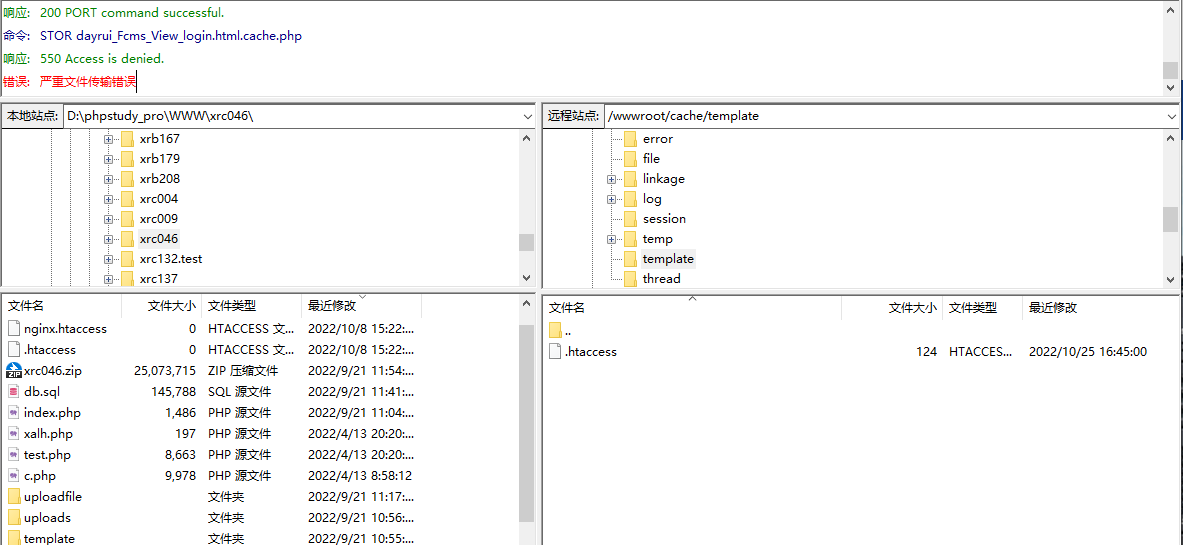This screenshot has width=1183, height=545.
Task: Expand the xrc046 local tree node
Action: click(109, 239)
